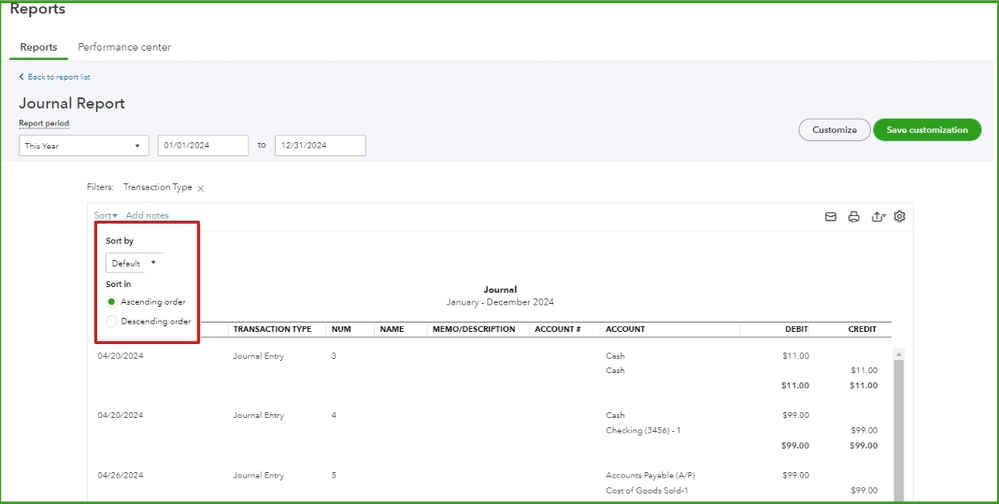Remove the Transaction Type filter (x)
This screenshot has height=504, width=999.
pos(201,188)
